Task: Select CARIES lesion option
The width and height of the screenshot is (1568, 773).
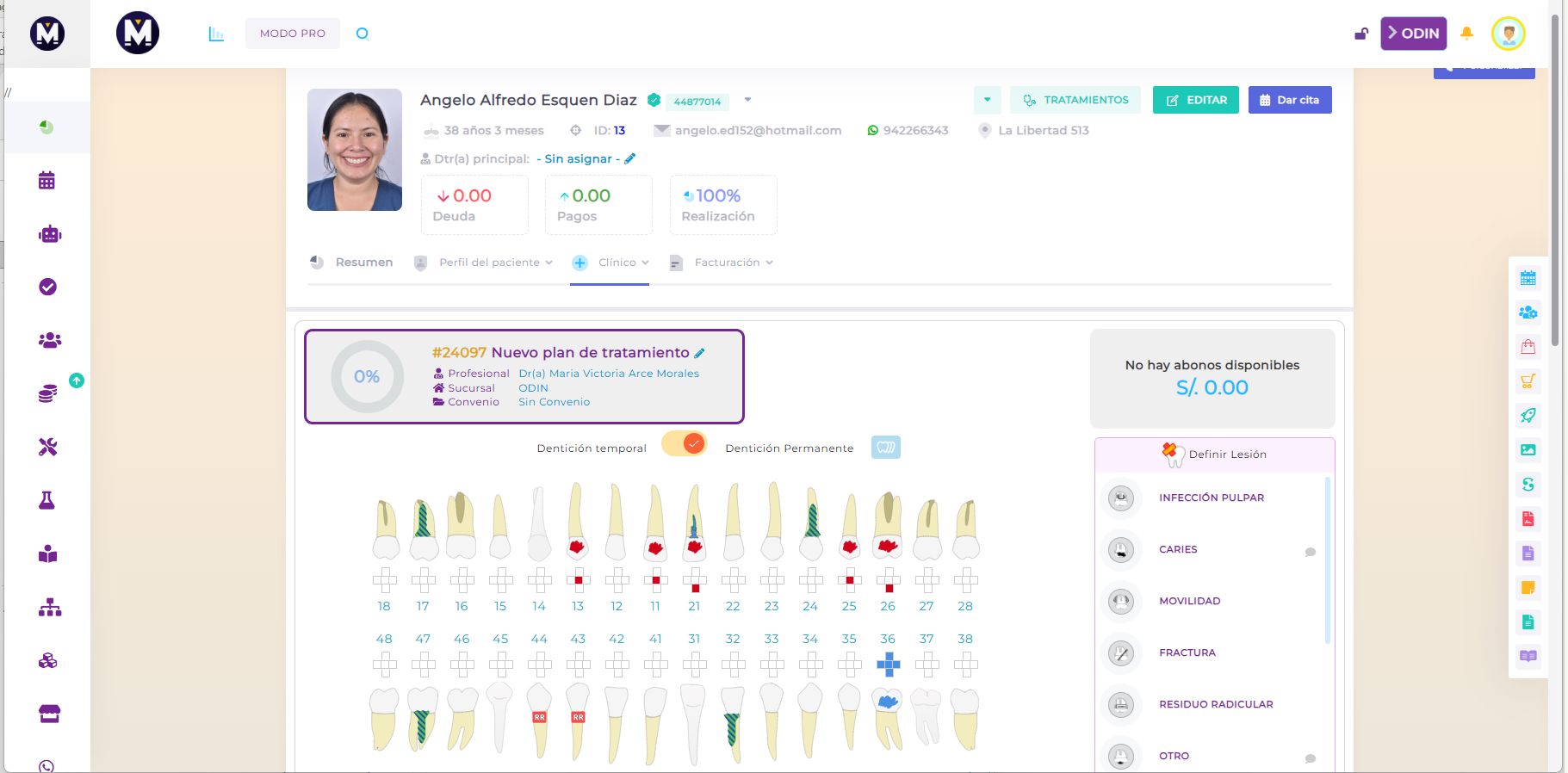Action: click(x=1178, y=549)
